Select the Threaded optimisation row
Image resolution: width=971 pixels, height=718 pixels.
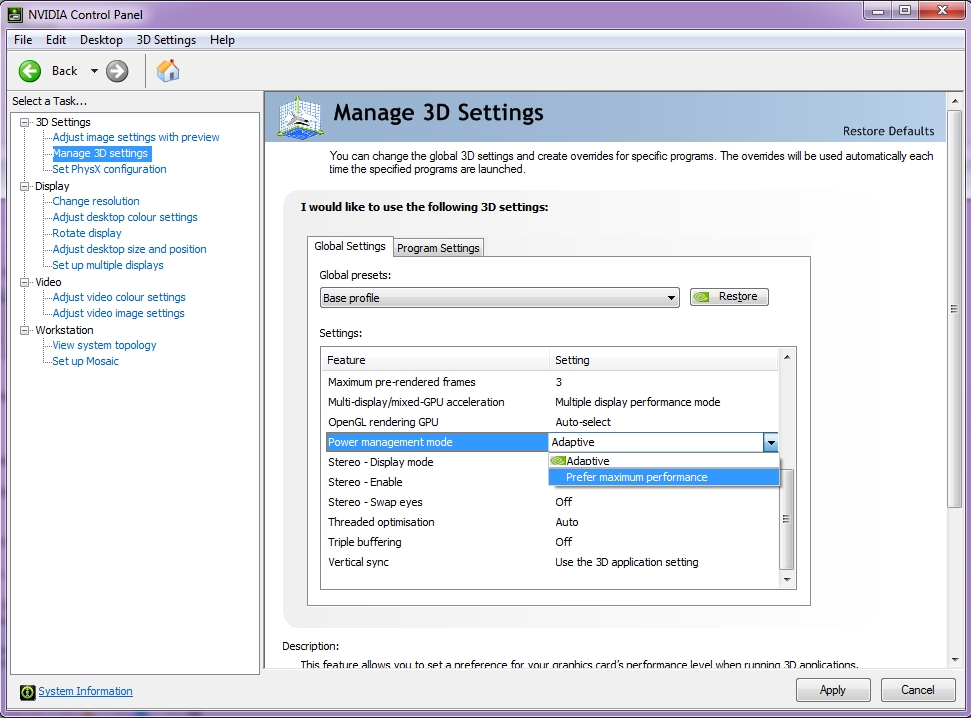pyautogui.click(x=550, y=522)
